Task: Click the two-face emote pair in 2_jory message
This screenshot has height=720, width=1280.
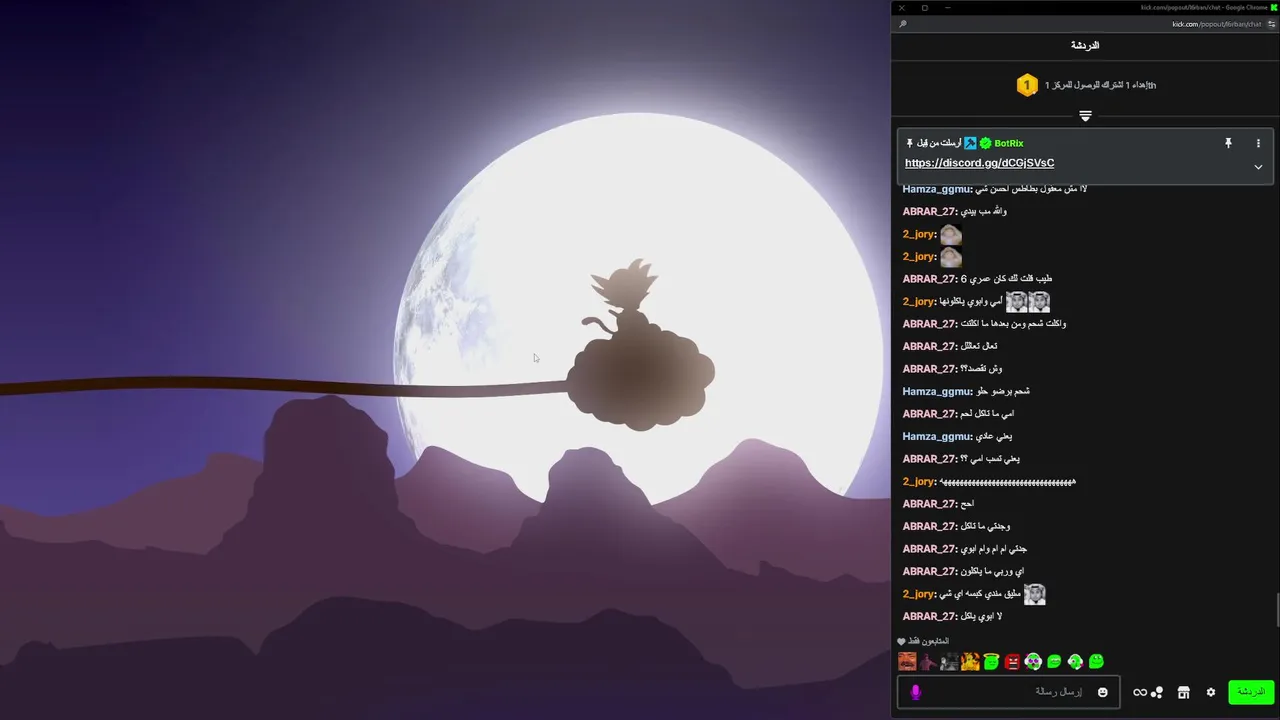Action: click(x=1028, y=301)
